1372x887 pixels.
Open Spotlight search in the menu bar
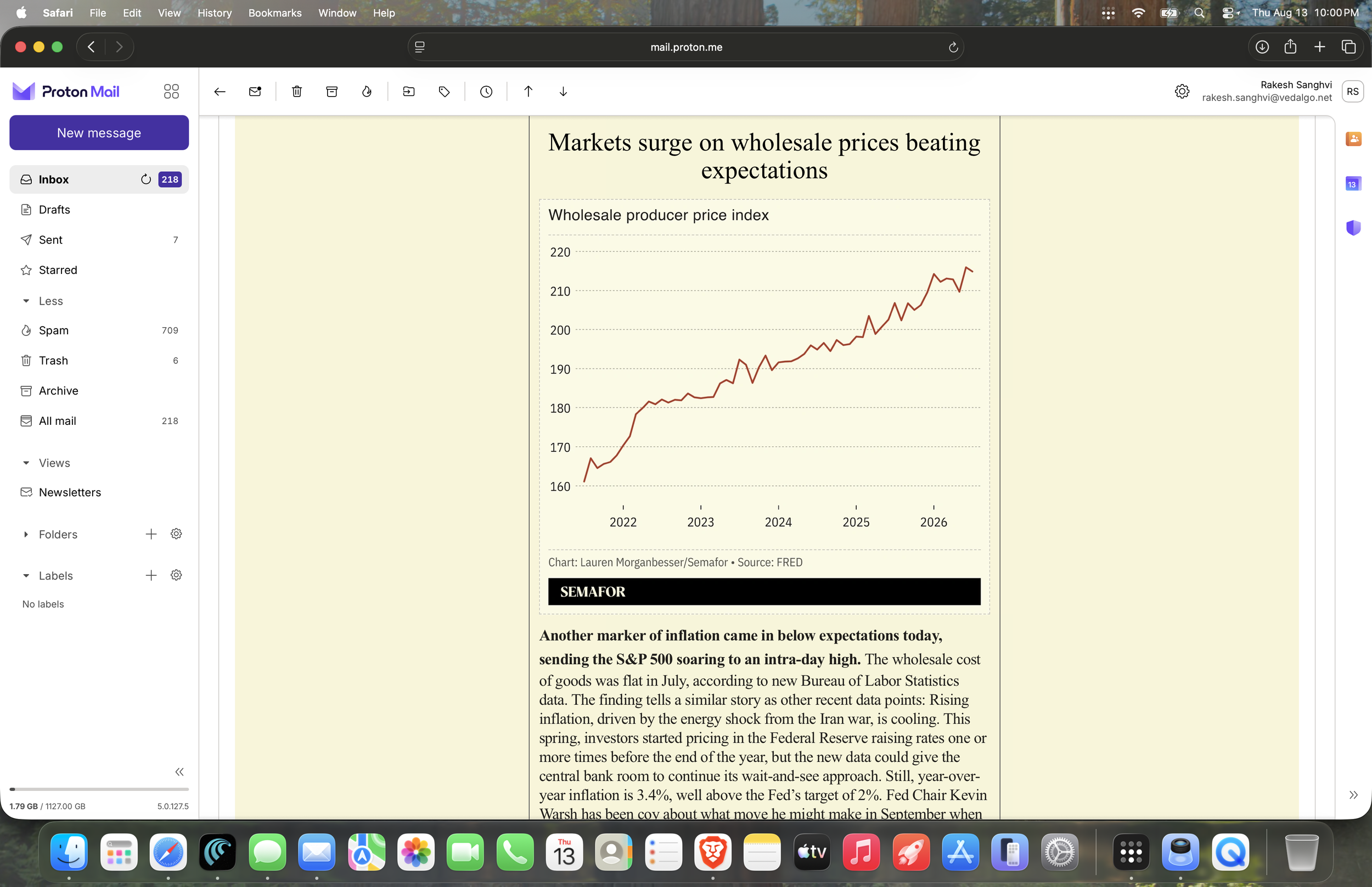tap(1199, 13)
